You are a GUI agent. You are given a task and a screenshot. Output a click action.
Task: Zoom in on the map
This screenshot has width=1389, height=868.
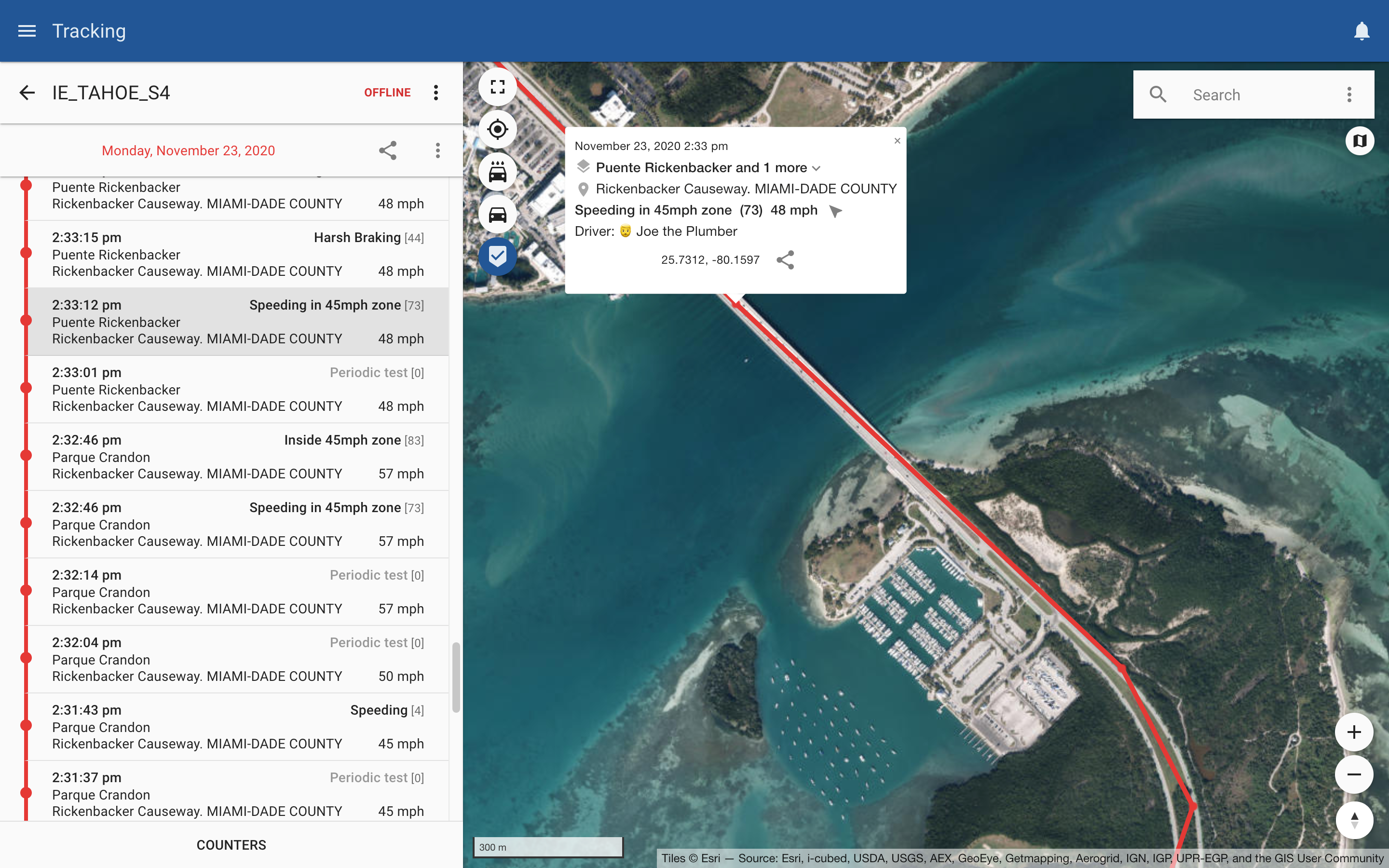[1354, 732]
